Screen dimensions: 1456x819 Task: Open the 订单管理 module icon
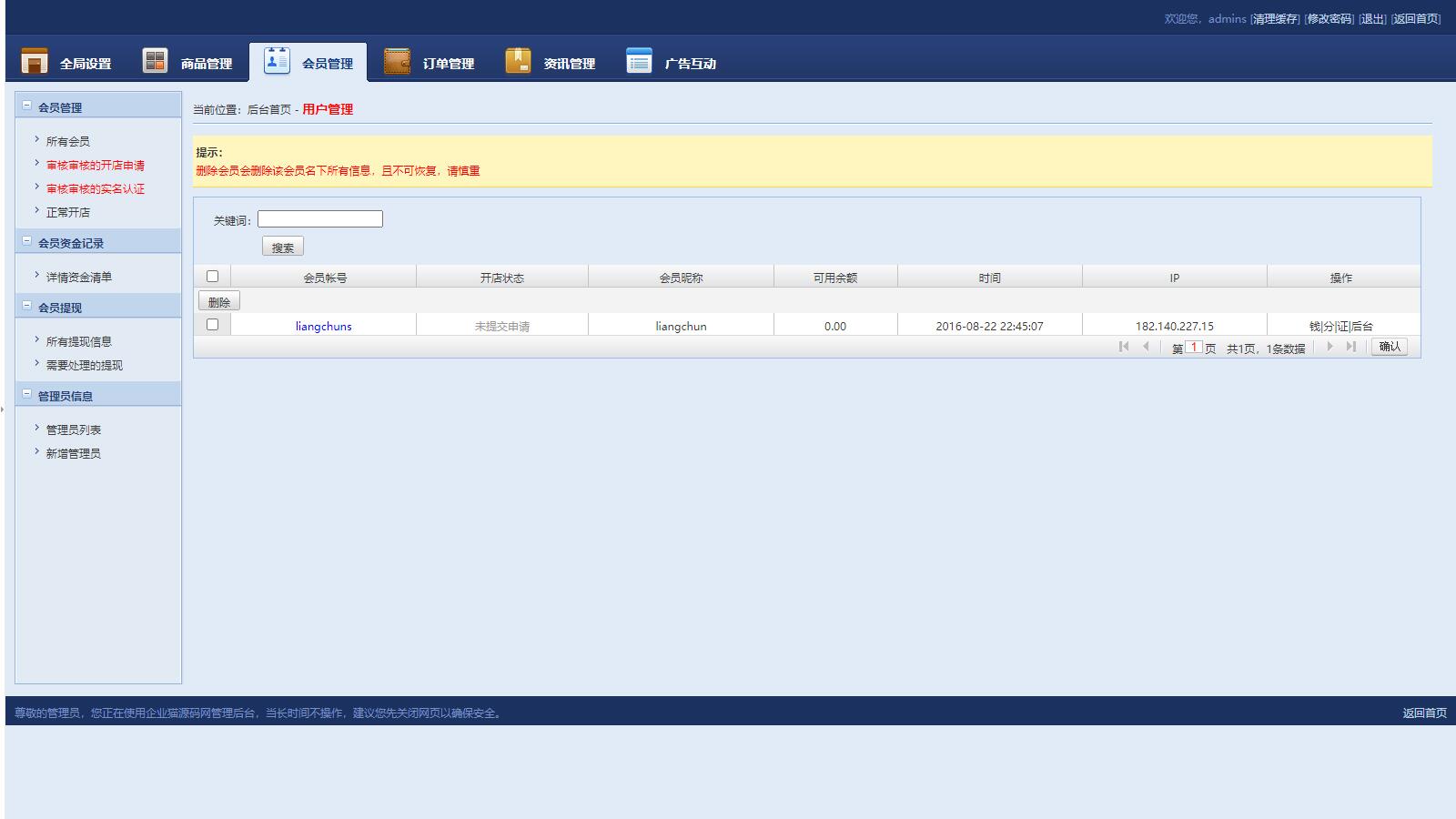pyautogui.click(x=396, y=60)
